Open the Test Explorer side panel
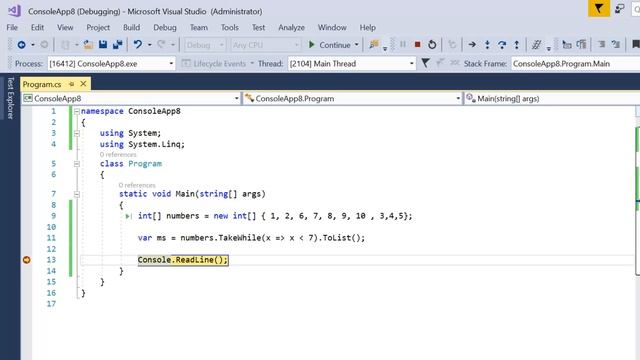640x360 pixels. [x=10, y=98]
